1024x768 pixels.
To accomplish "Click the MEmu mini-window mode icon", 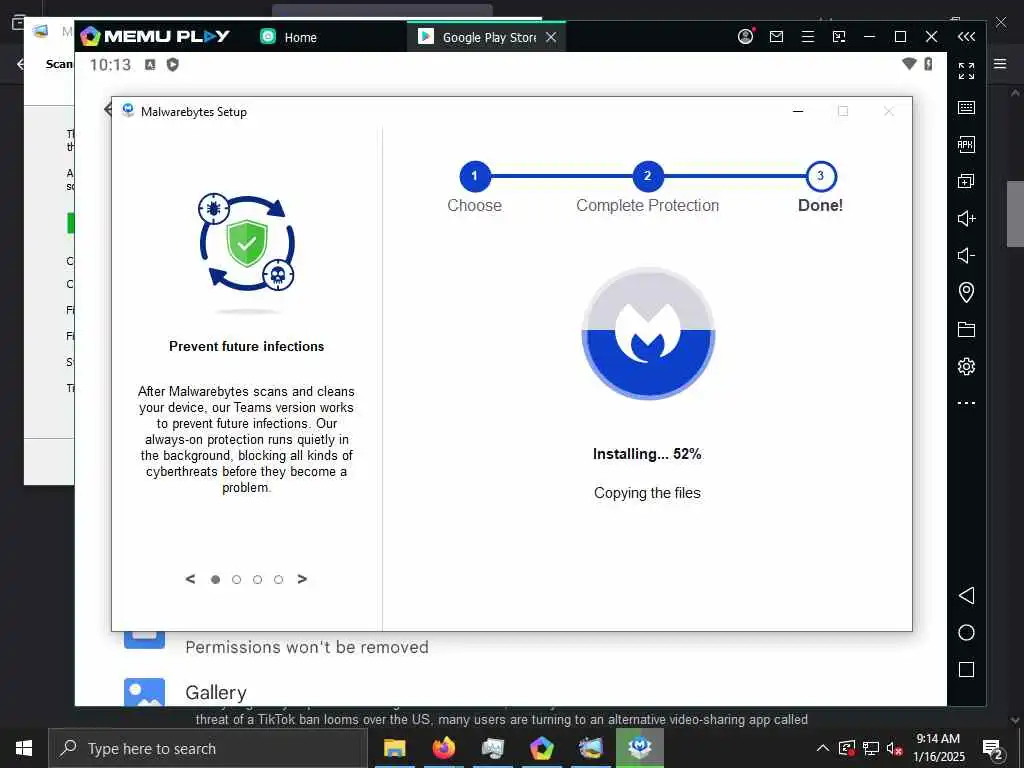I will pos(839,37).
